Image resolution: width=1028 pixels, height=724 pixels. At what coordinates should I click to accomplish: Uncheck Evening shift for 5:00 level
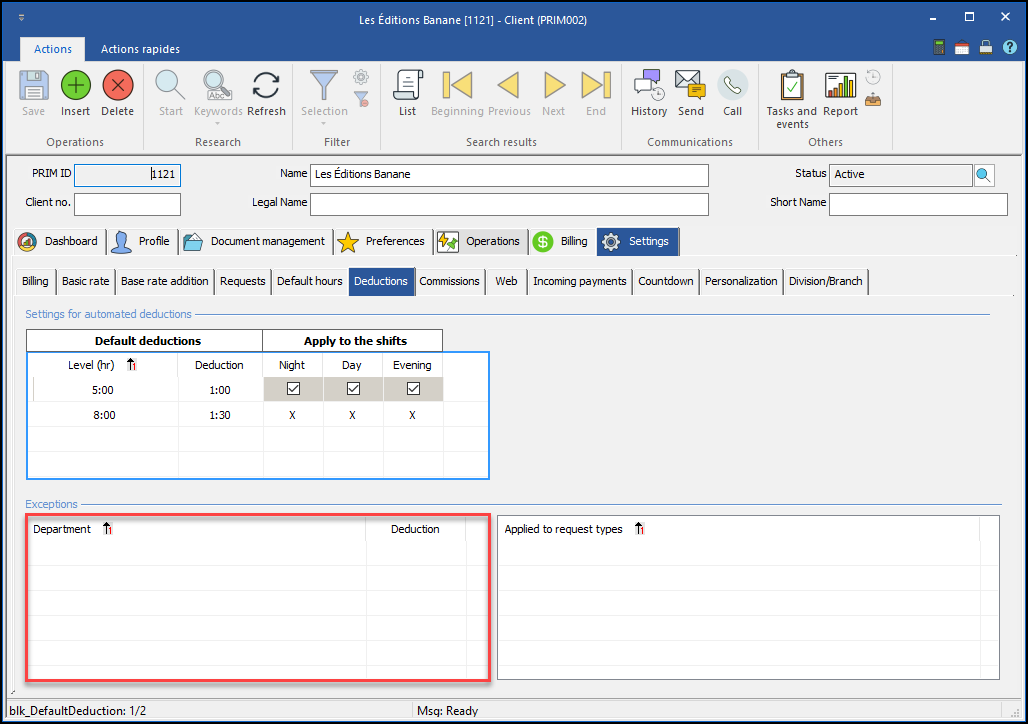click(x=413, y=389)
